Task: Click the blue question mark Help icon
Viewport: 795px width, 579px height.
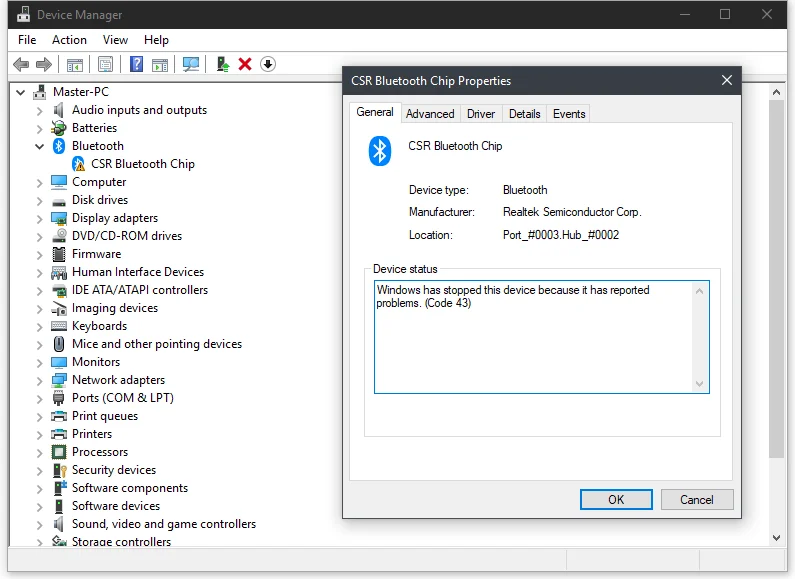Action: point(136,64)
